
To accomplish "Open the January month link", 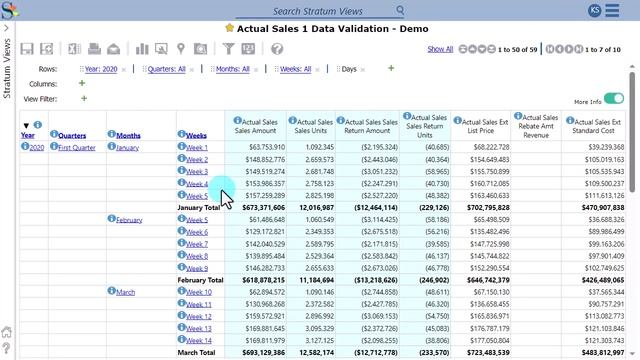I will click(x=127, y=148).
